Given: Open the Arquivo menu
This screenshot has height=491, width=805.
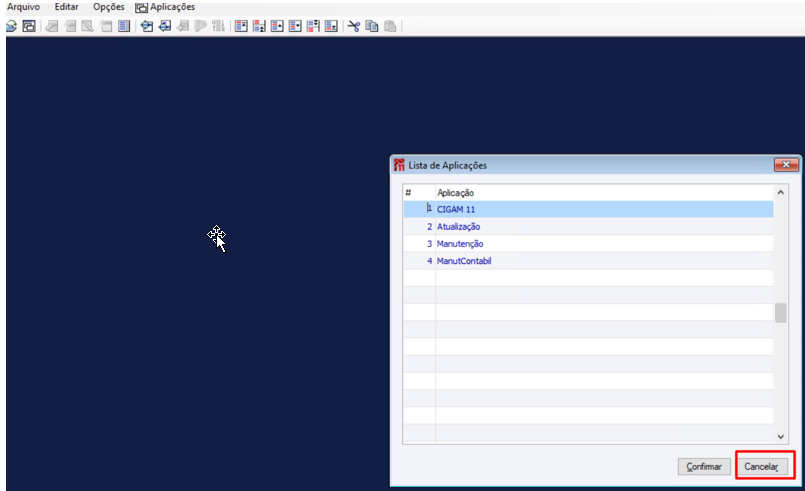Looking at the screenshot, I should pyautogui.click(x=23, y=7).
